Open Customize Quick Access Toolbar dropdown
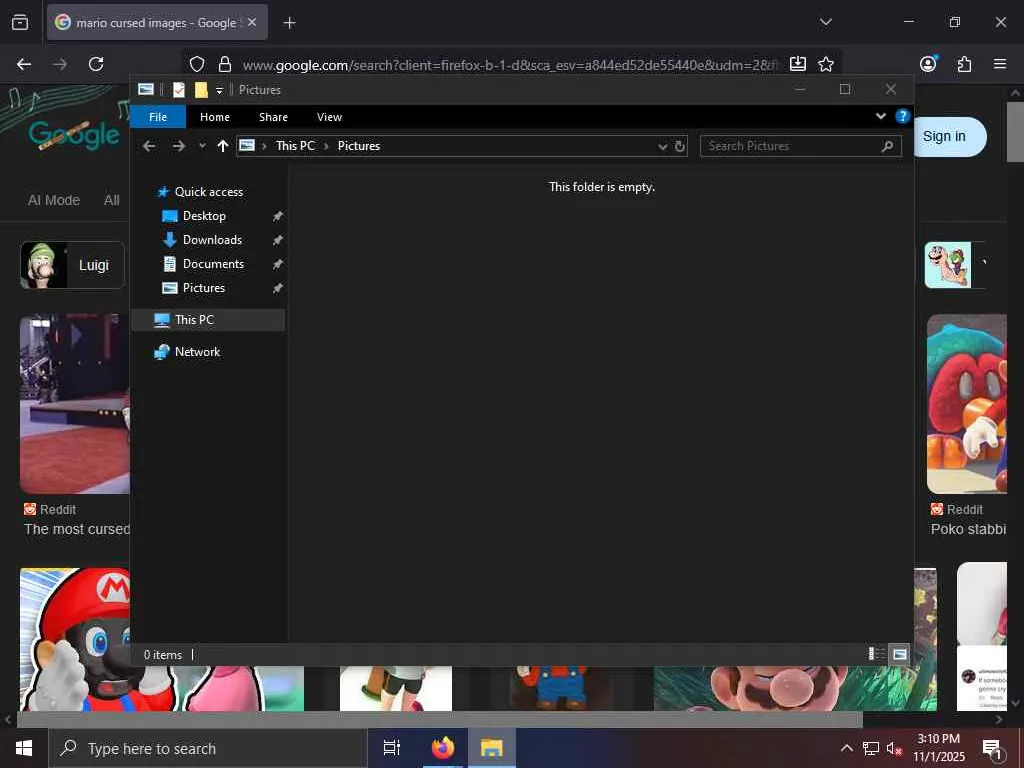 click(x=219, y=90)
